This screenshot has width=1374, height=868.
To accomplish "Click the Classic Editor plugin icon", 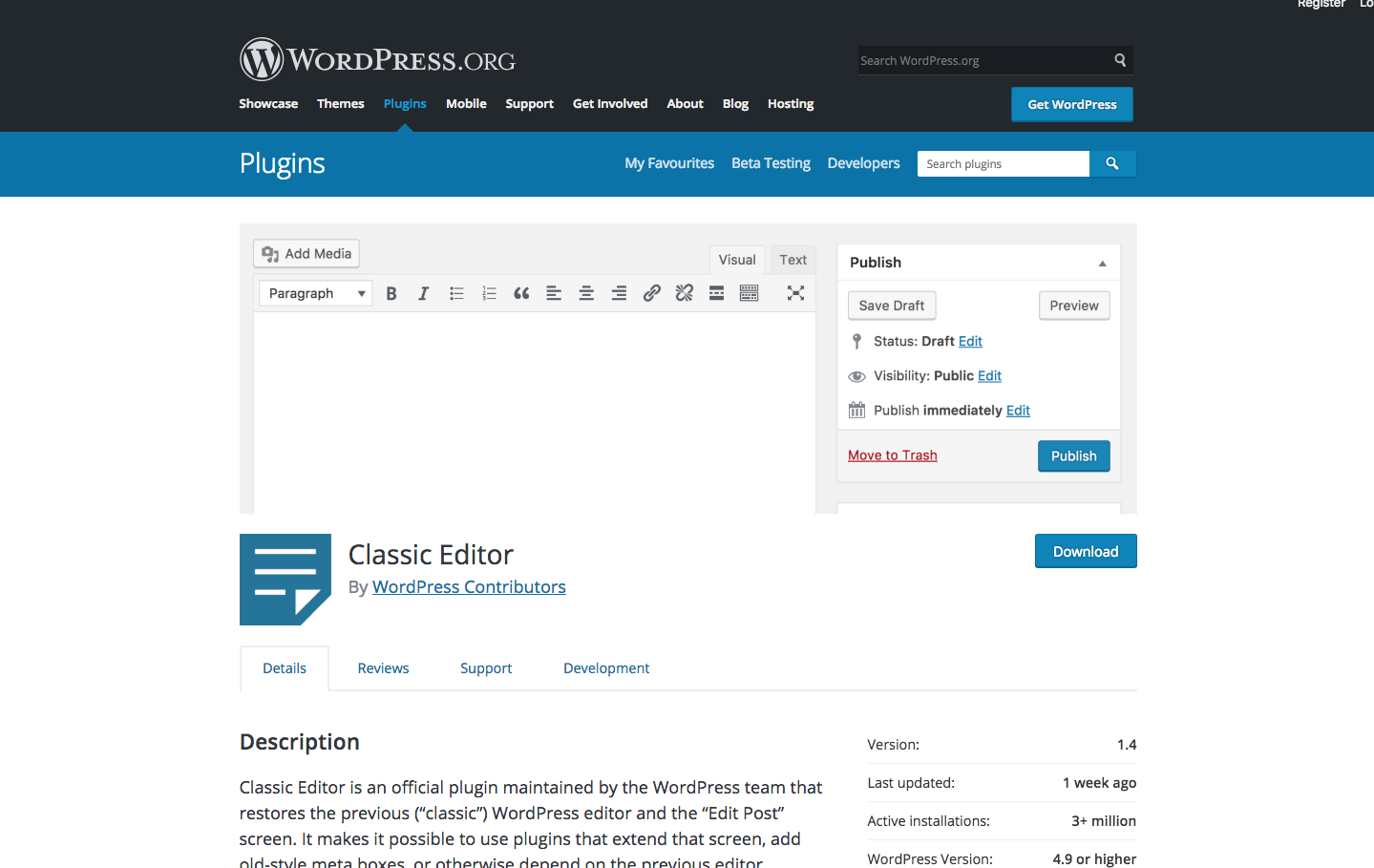I will 285,580.
